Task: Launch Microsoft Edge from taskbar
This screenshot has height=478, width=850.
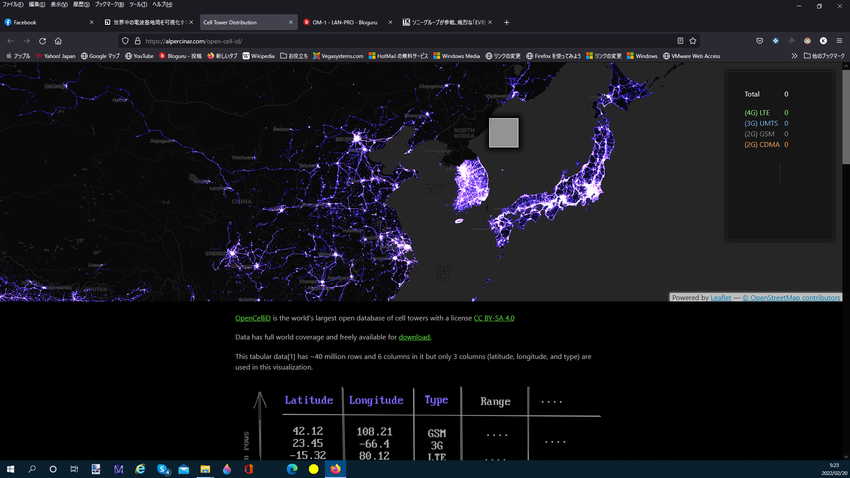Action: click(292, 469)
